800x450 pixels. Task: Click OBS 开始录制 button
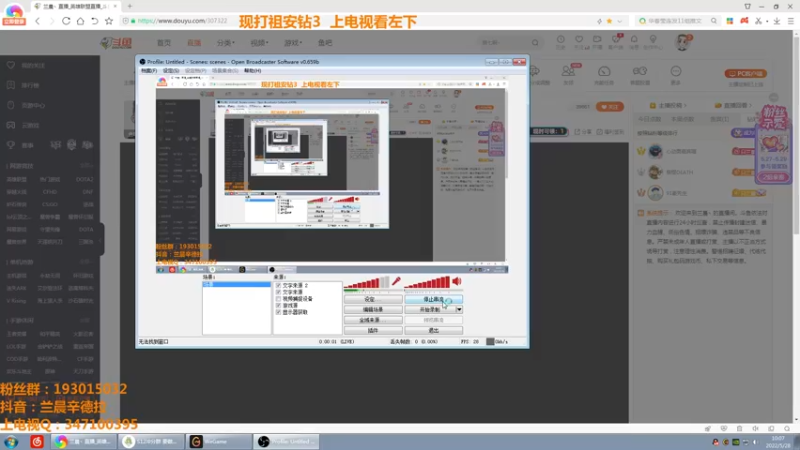[430, 310]
